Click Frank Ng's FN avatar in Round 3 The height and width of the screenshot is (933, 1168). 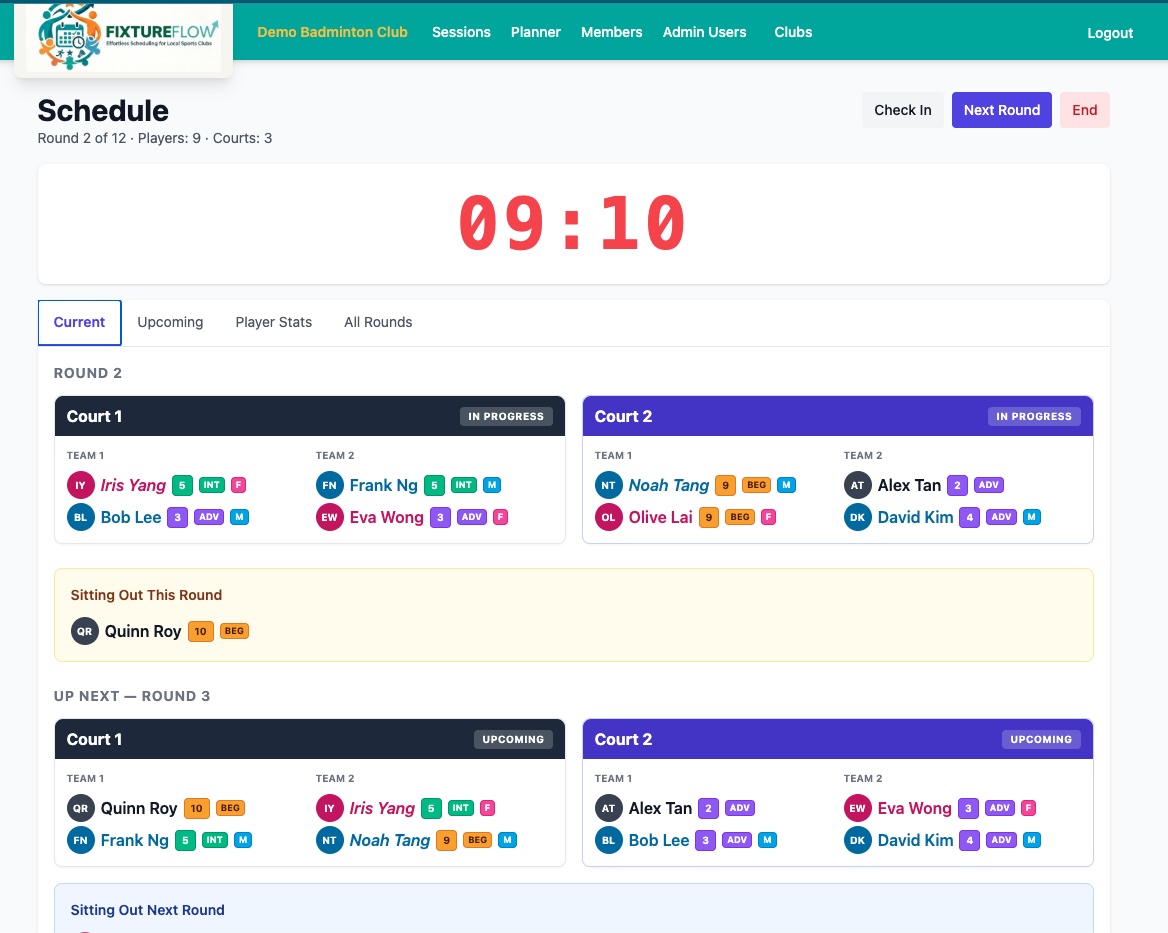[80, 840]
